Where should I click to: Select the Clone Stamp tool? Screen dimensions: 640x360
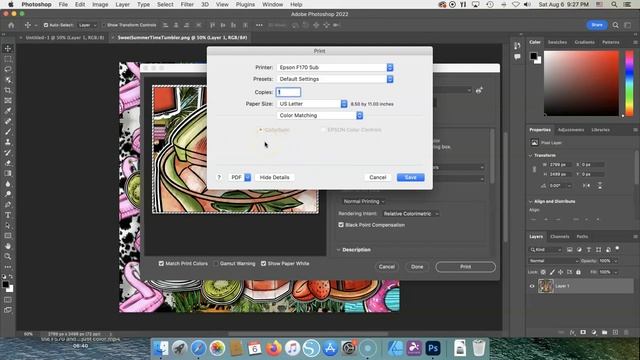tap(8, 142)
